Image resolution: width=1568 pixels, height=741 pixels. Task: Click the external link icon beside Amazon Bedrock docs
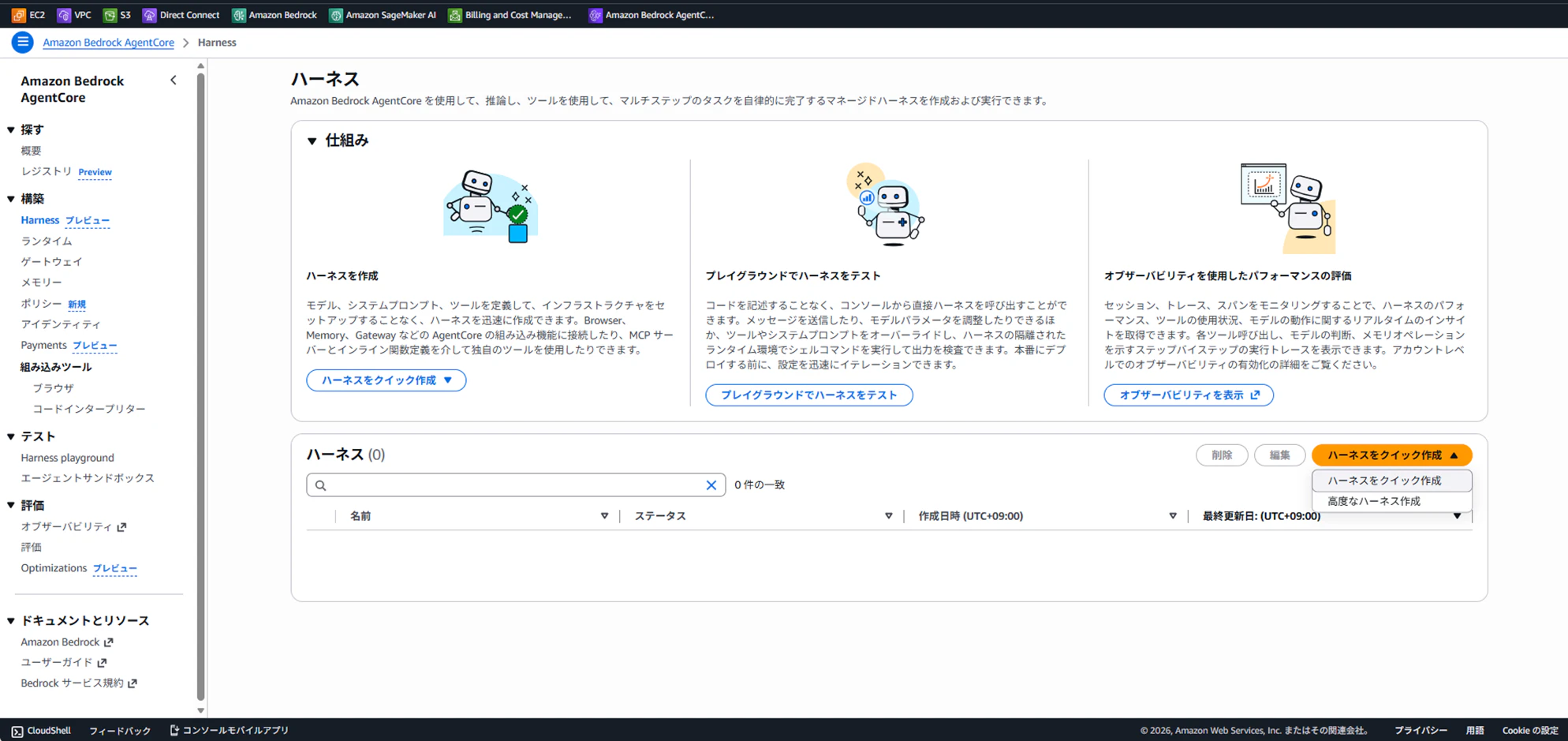(x=109, y=642)
